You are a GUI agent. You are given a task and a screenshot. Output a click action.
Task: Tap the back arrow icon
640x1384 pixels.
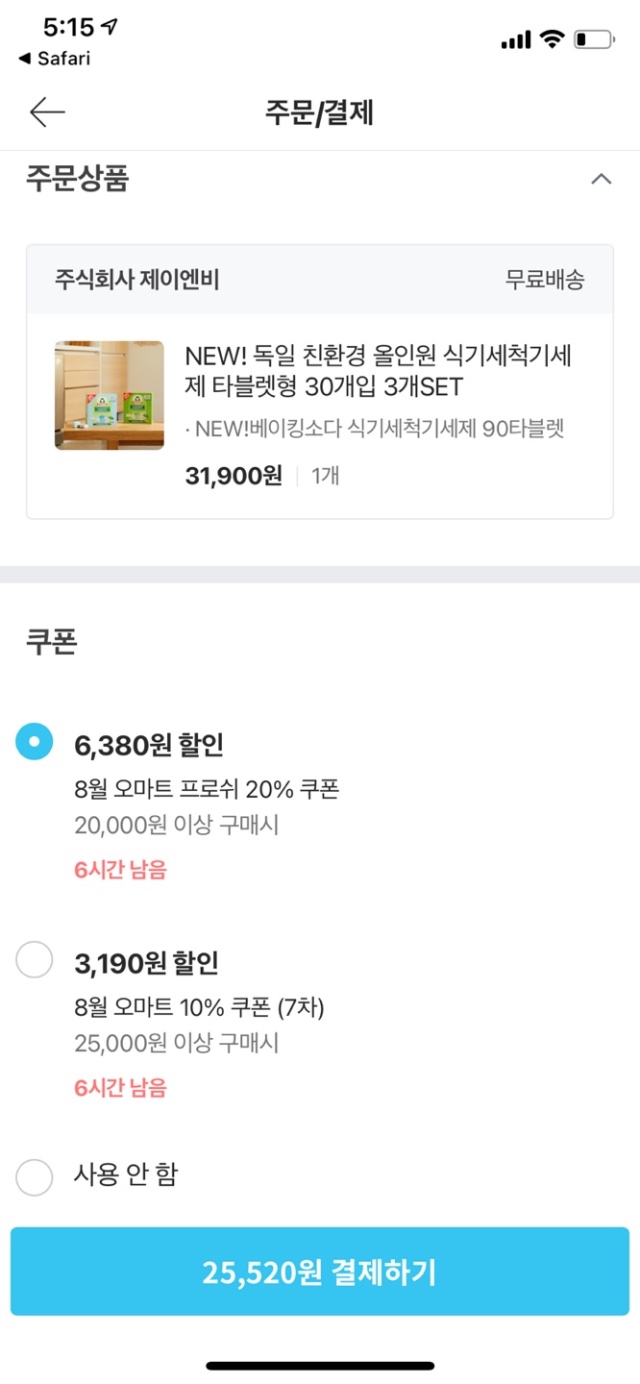[x=47, y=112]
